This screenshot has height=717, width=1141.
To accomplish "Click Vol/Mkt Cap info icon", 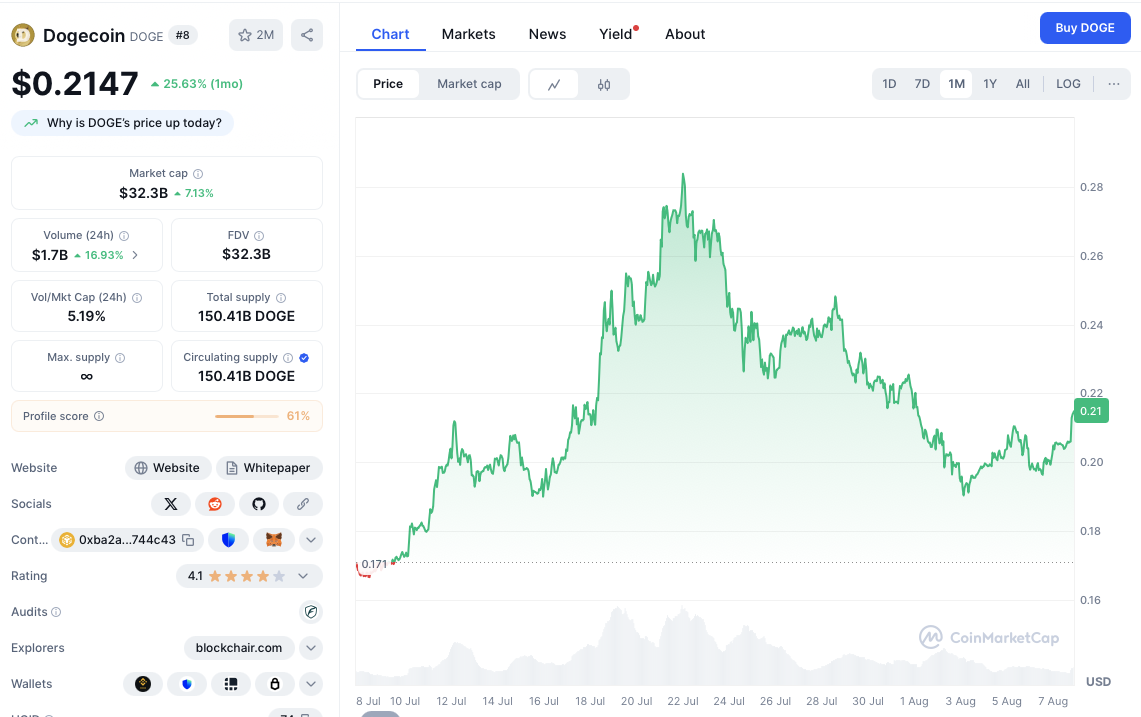I will click(137, 298).
